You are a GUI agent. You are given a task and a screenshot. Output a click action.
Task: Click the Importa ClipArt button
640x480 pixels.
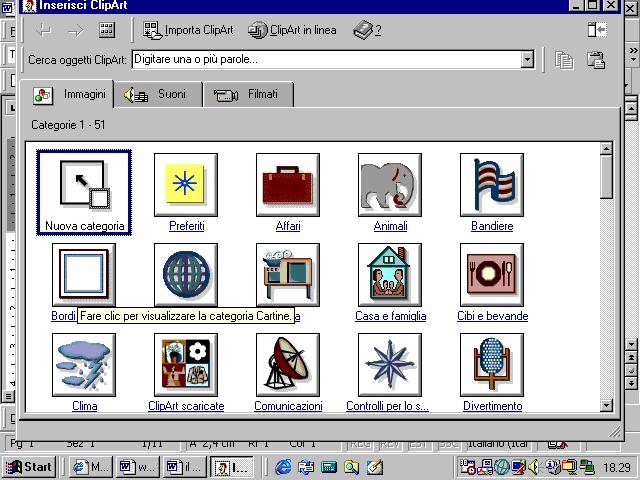tap(189, 30)
